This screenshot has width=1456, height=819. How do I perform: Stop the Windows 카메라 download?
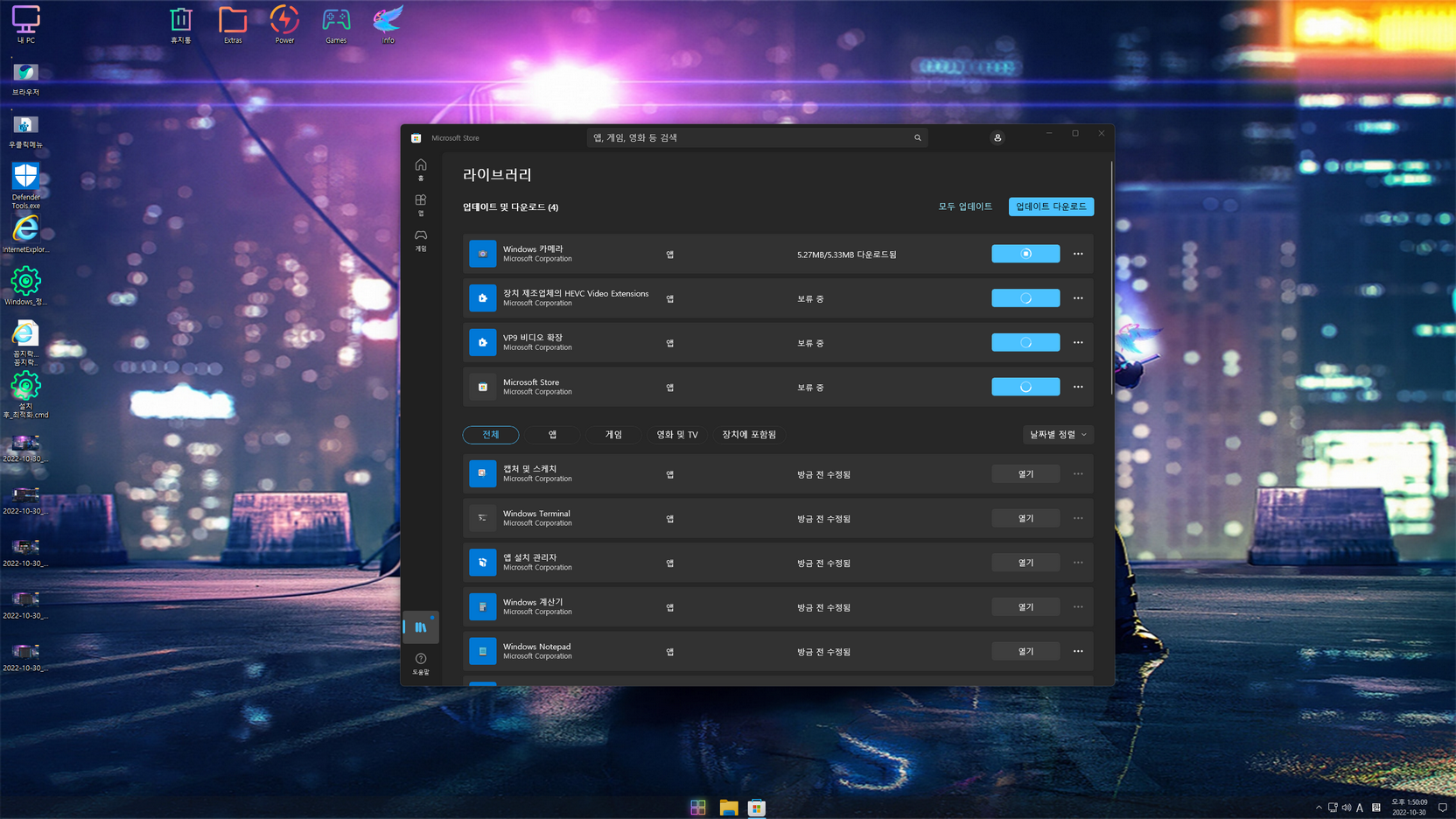click(x=1025, y=254)
